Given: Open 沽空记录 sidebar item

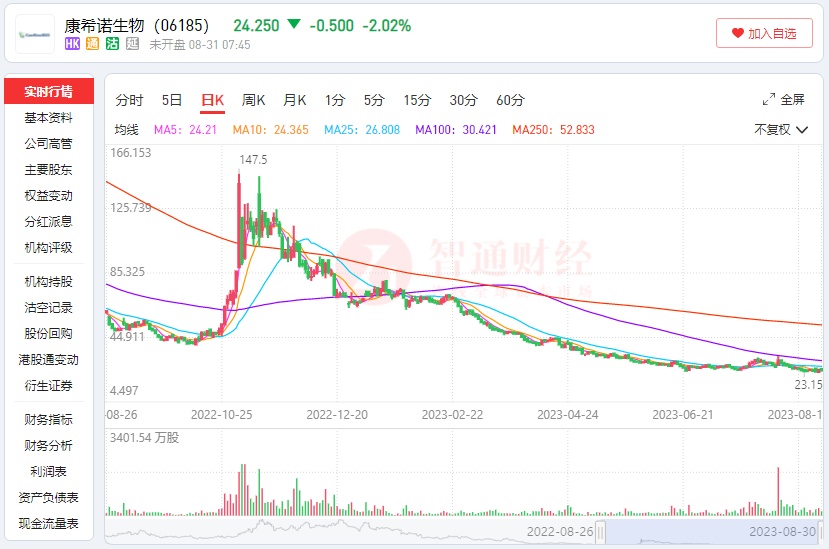Looking at the screenshot, I should 49,307.
